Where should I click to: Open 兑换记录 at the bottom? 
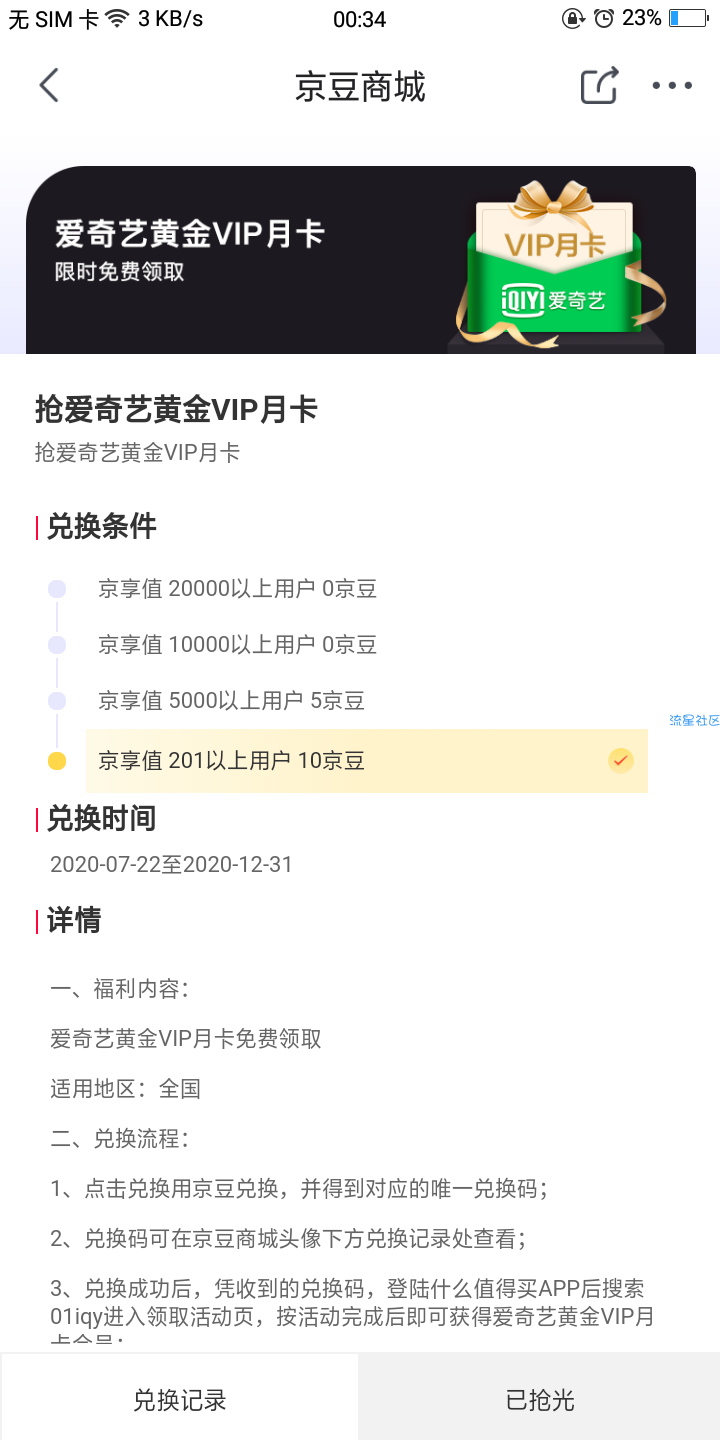tap(180, 1398)
